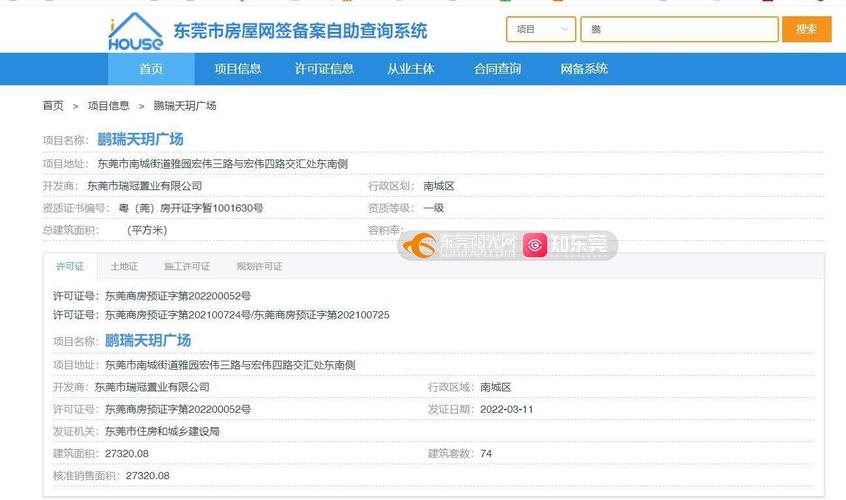846x500 pixels.
Task: Open the 首页 nav menu item
Action: pyautogui.click(x=151, y=69)
